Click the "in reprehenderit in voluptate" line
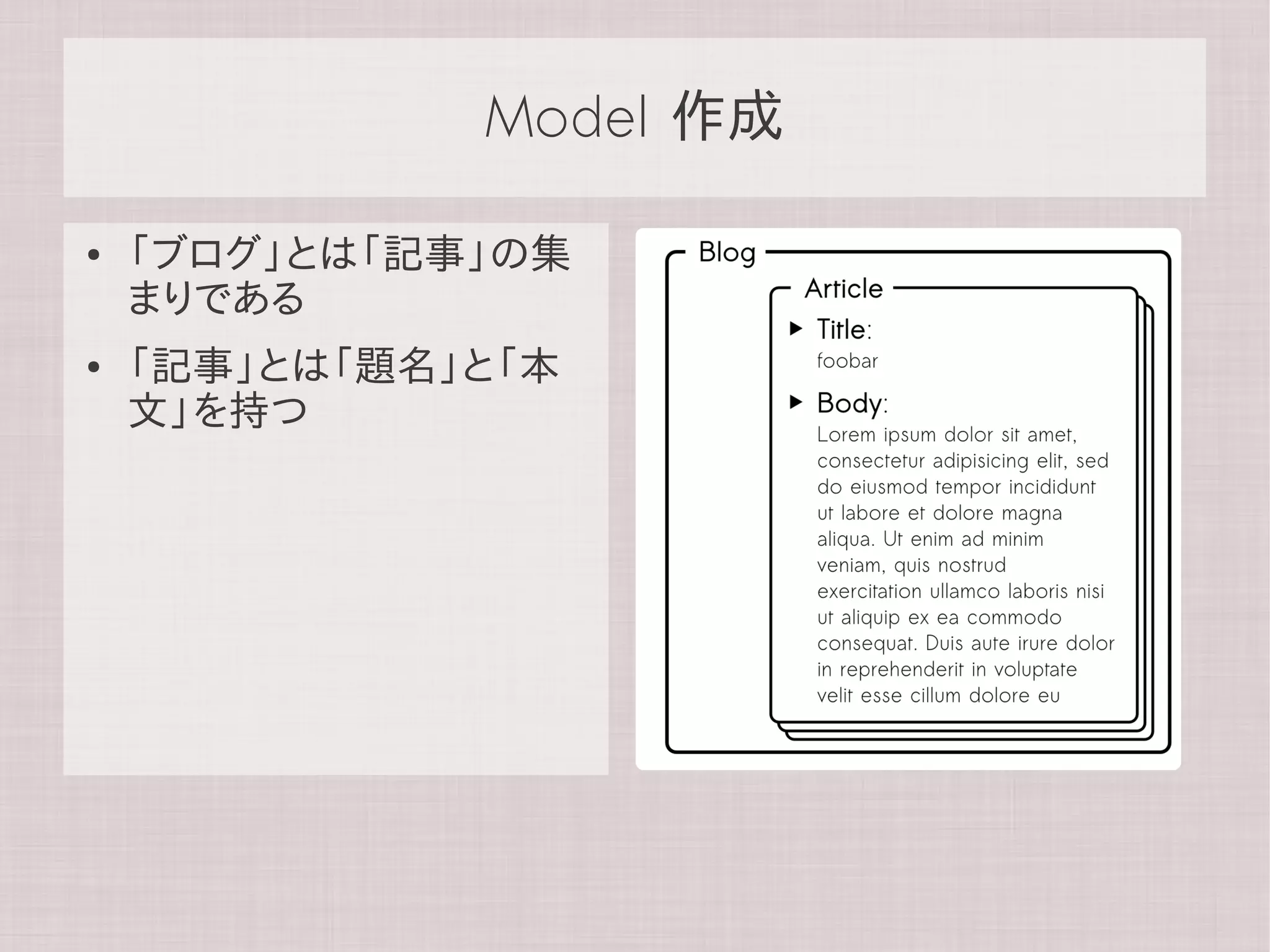This screenshot has width=1270, height=952. (947, 670)
